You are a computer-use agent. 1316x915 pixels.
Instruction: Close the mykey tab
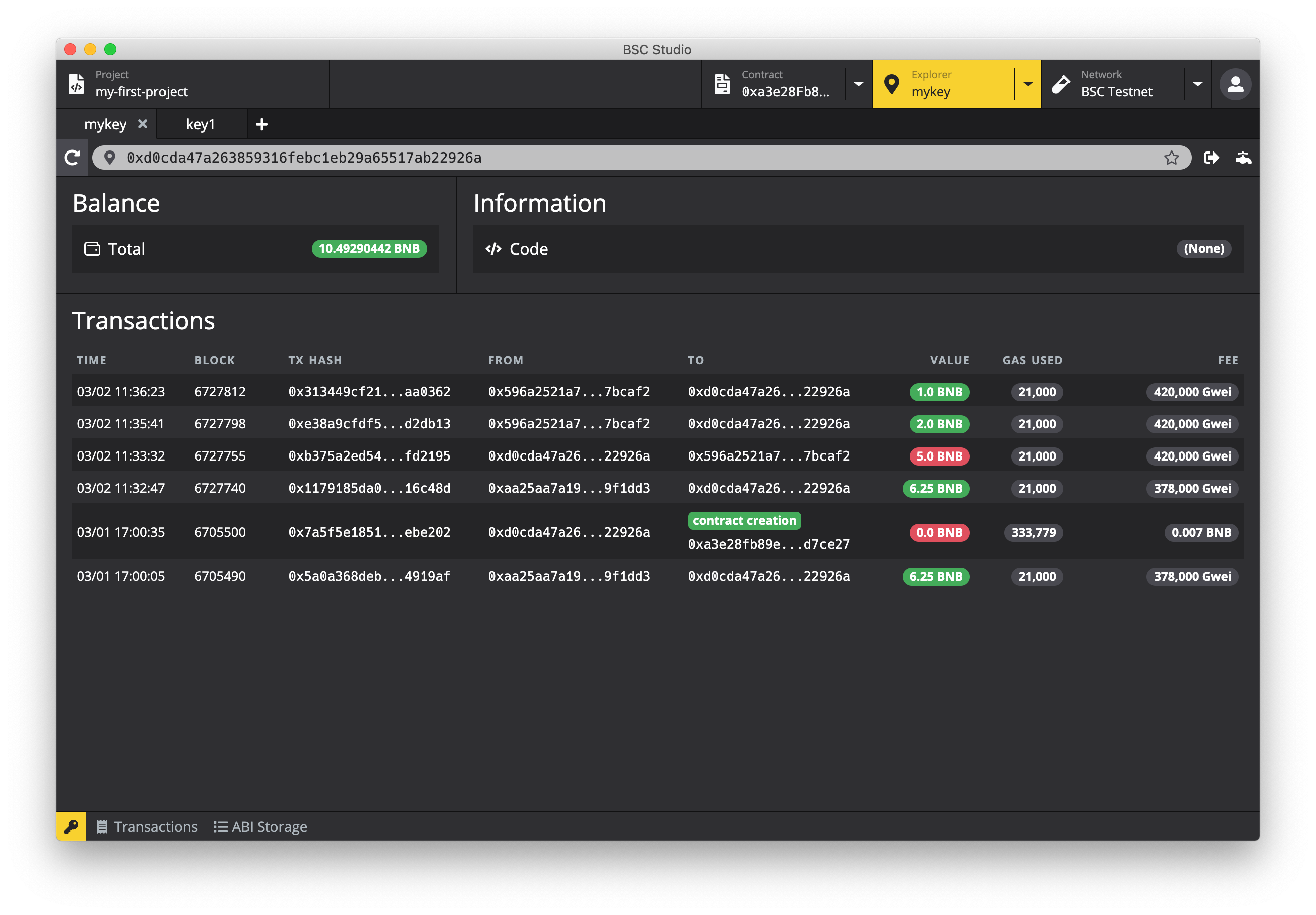(143, 124)
